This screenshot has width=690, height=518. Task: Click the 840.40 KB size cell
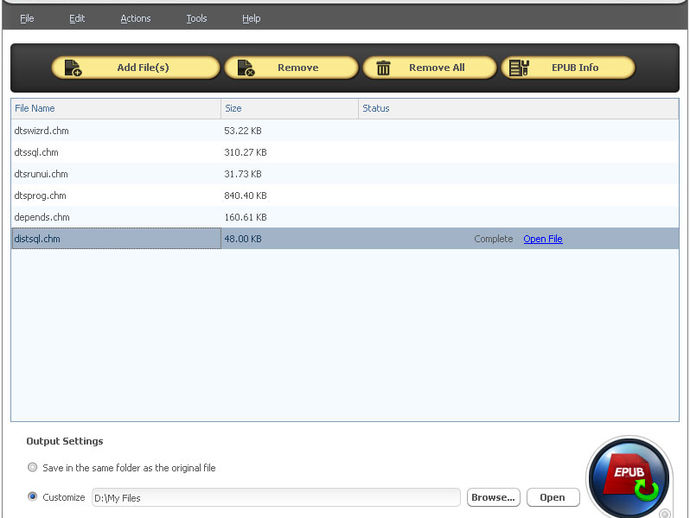coord(246,195)
